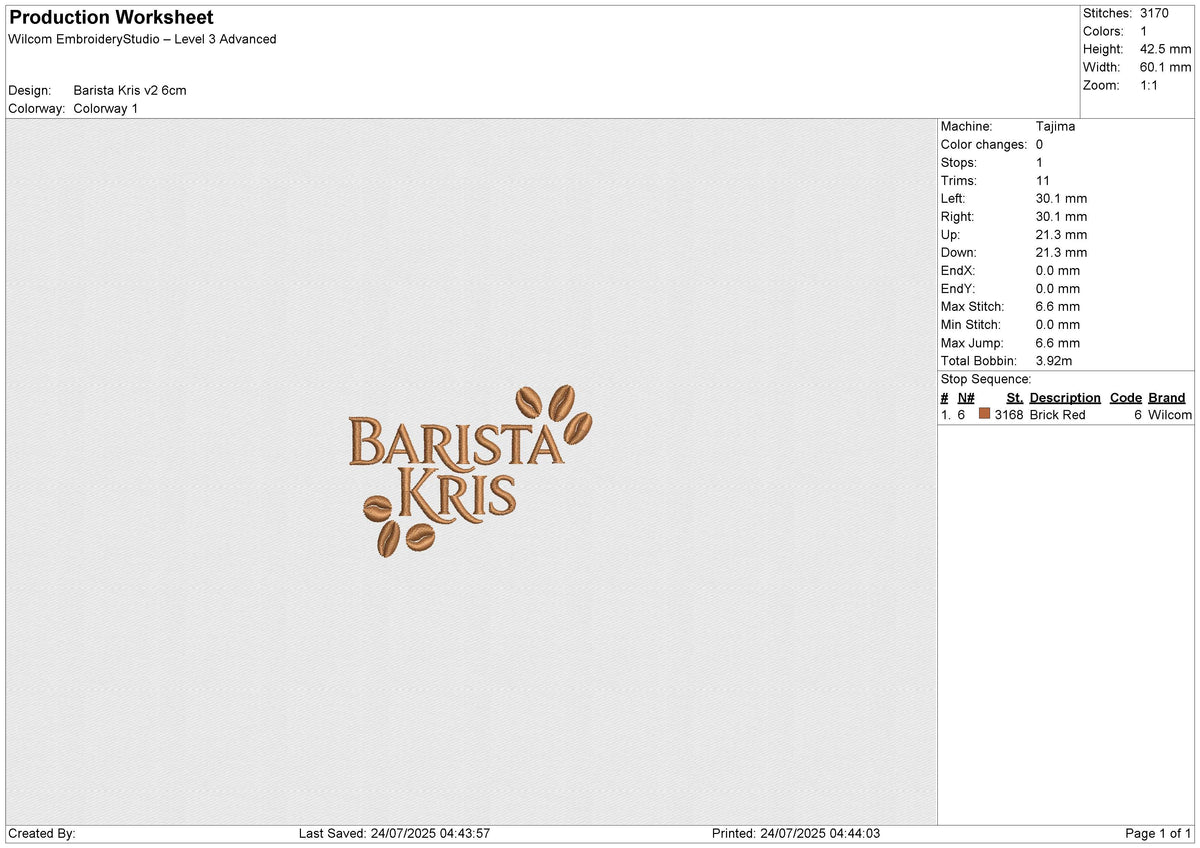Click the 'Printed: 24/07/2025 04:44:03' text
1200x848 pixels.
[x=796, y=833]
